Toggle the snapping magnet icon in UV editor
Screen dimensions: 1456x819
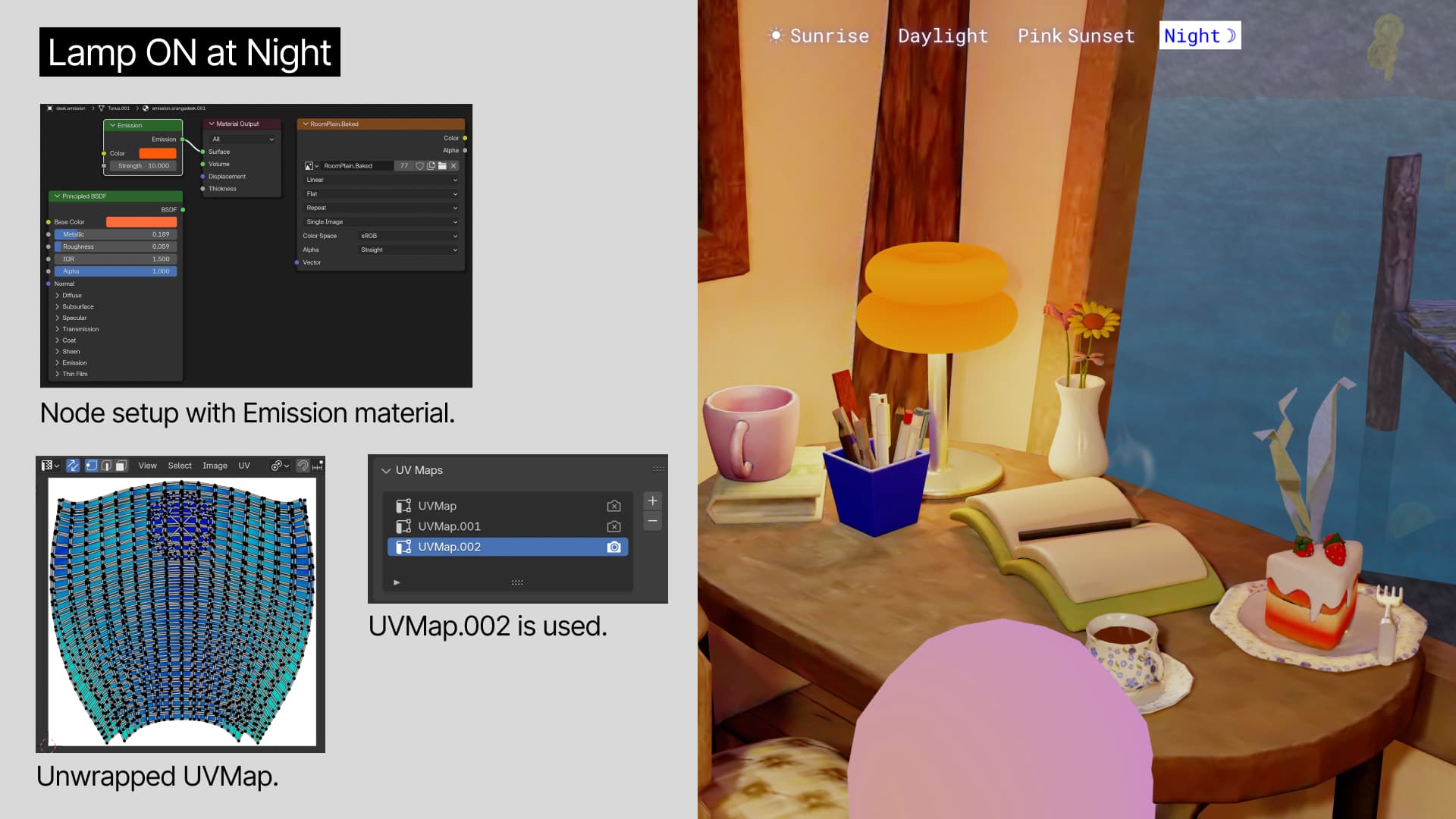tap(303, 466)
